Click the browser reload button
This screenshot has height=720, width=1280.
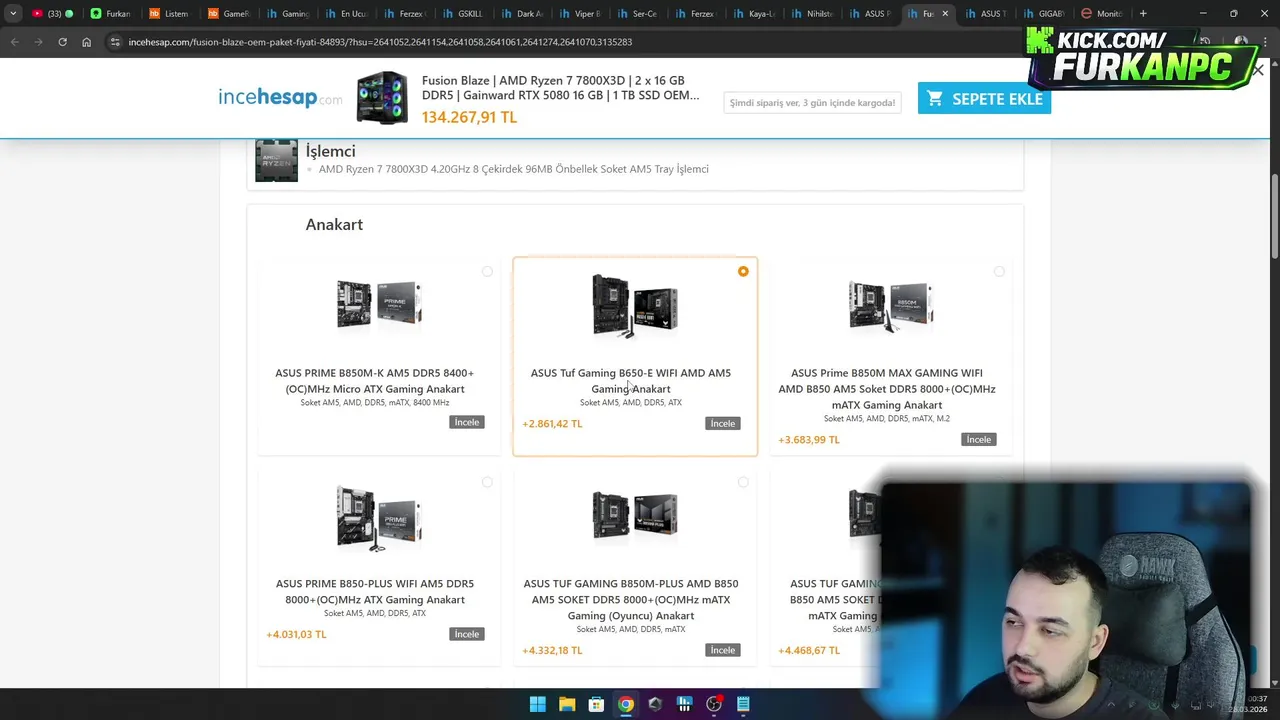coord(62,42)
